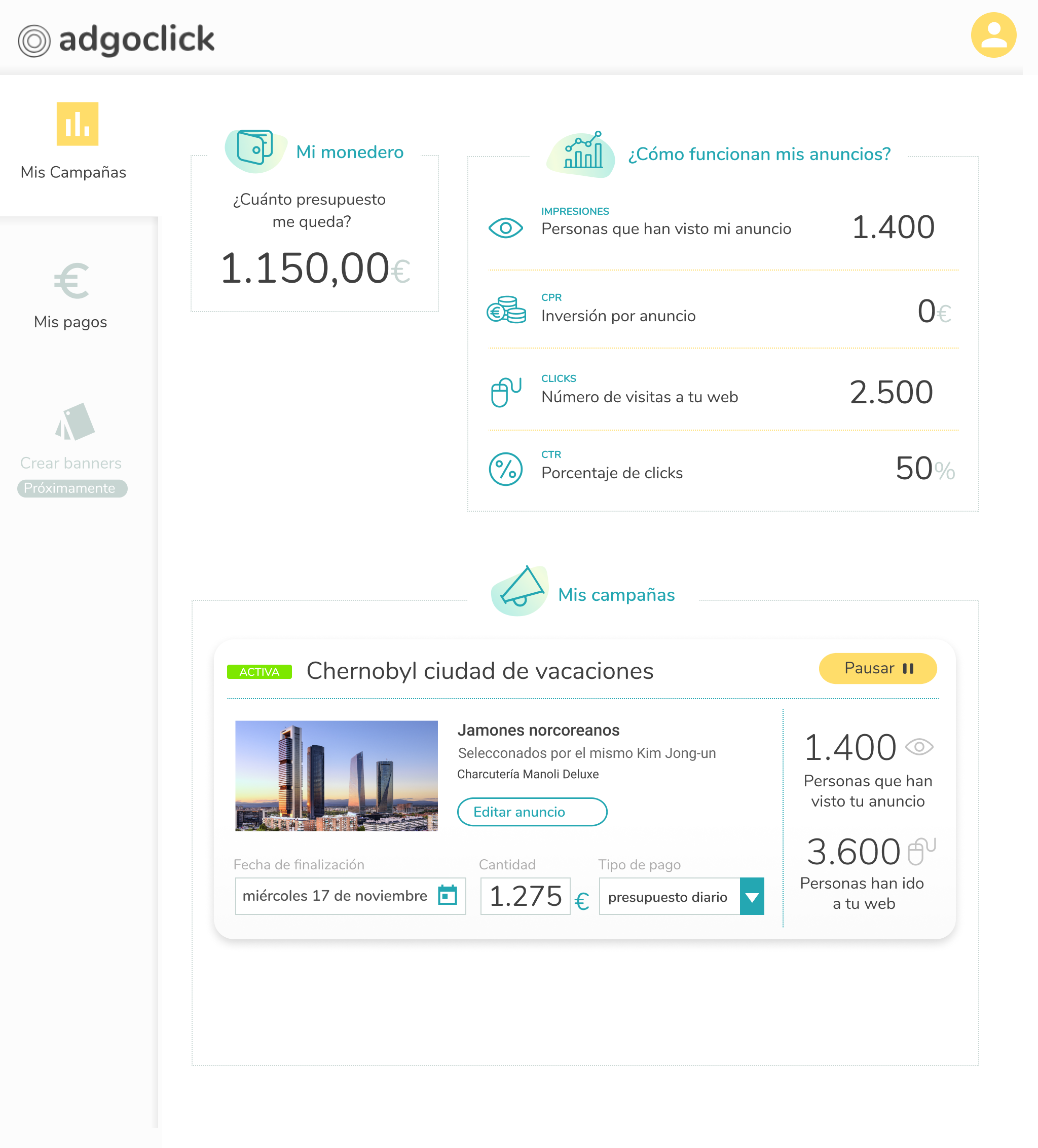Click ad title Jamones norcoreanos
This screenshot has height=1148, width=1038.
point(538,730)
